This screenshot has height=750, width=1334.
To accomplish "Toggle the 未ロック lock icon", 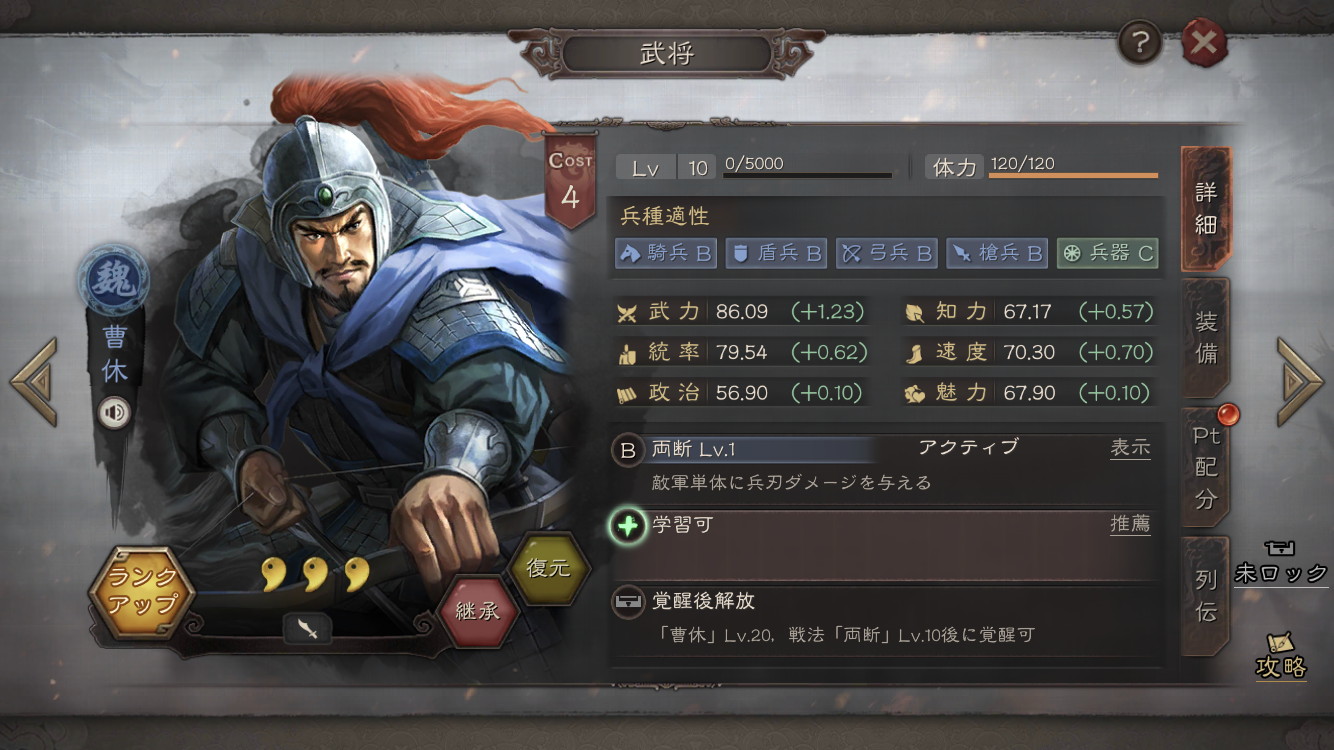I will pyautogui.click(x=1281, y=564).
